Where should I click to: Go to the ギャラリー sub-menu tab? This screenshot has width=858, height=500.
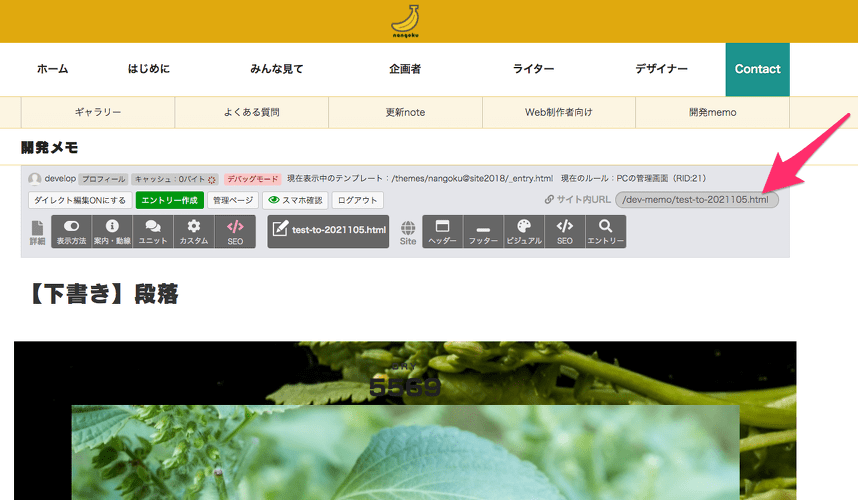pos(98,112)
